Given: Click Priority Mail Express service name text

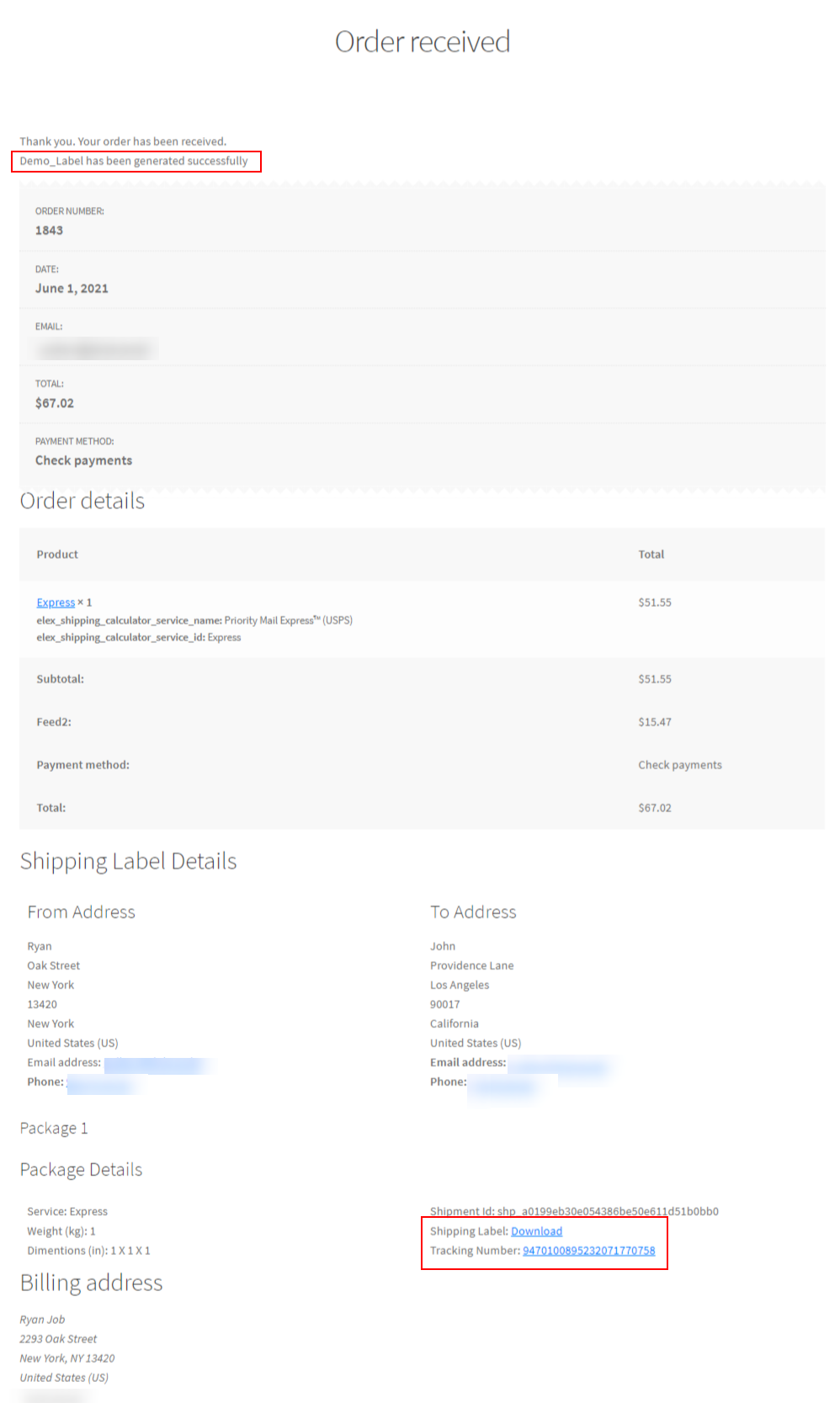Looking at the screenshot, I should click(x=289, y=620).
